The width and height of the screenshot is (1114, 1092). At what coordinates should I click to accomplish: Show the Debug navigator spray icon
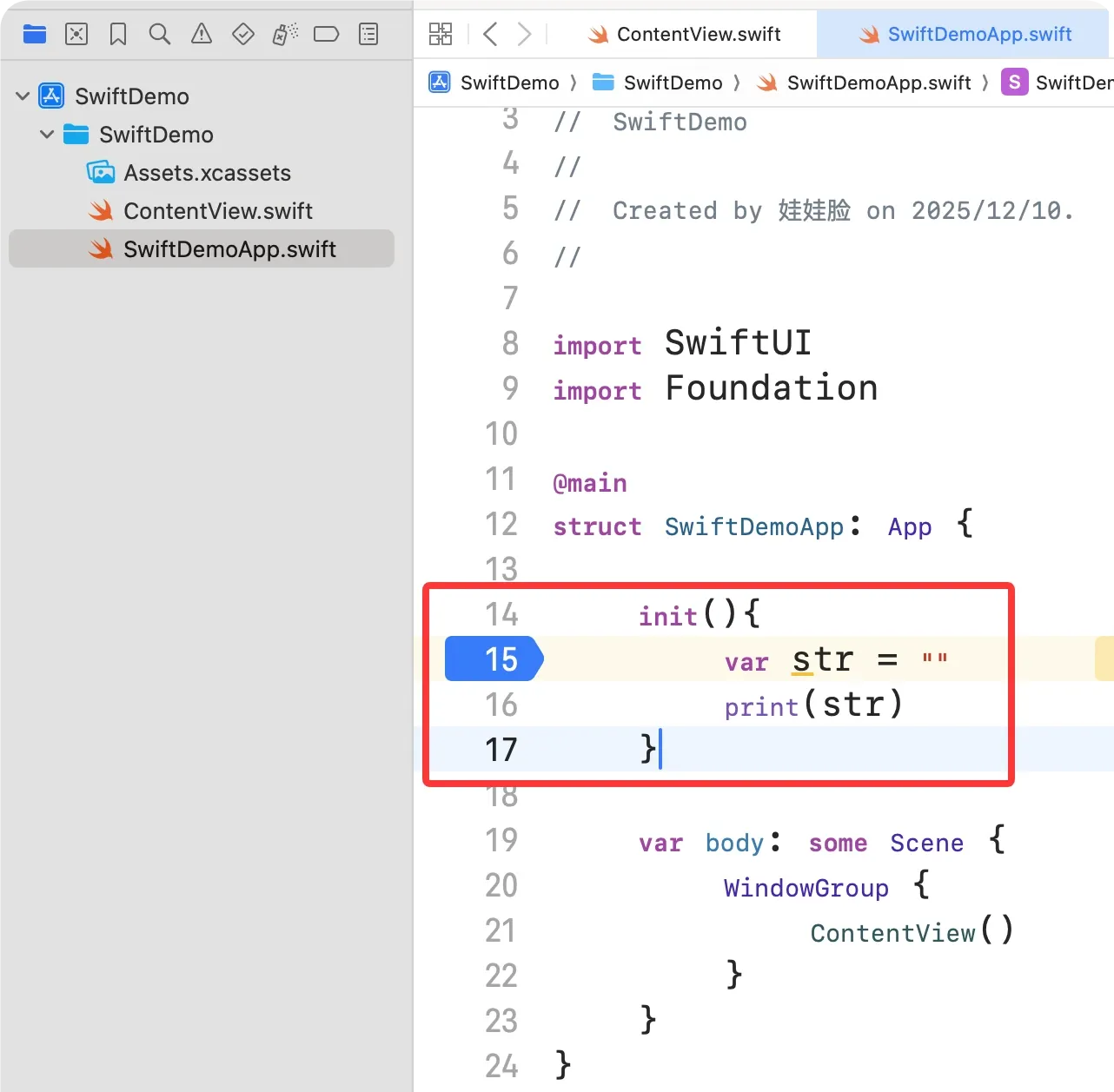(285, 34)
